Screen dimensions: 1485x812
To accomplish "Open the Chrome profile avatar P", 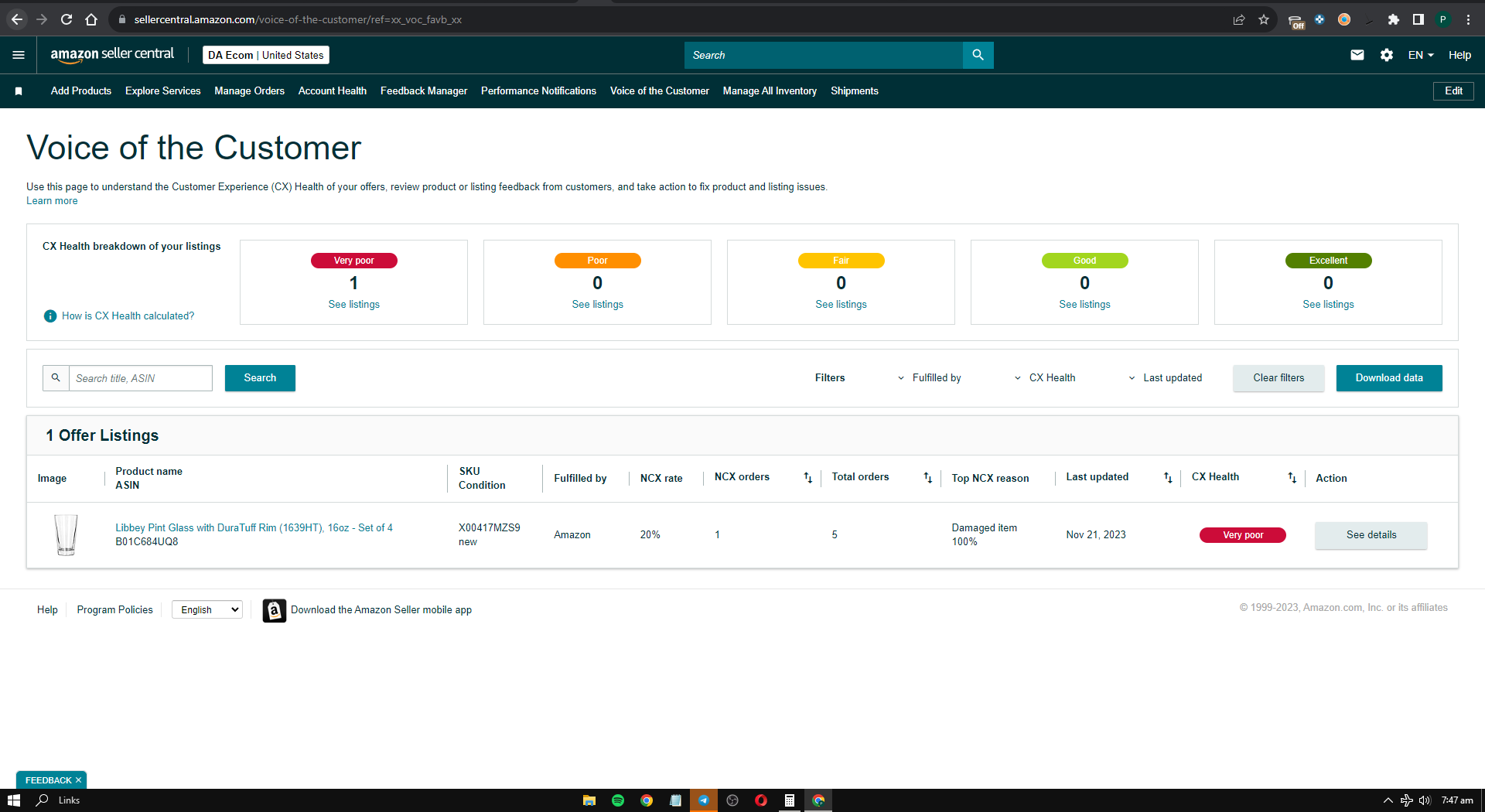I will click(x=1443, y=19).
